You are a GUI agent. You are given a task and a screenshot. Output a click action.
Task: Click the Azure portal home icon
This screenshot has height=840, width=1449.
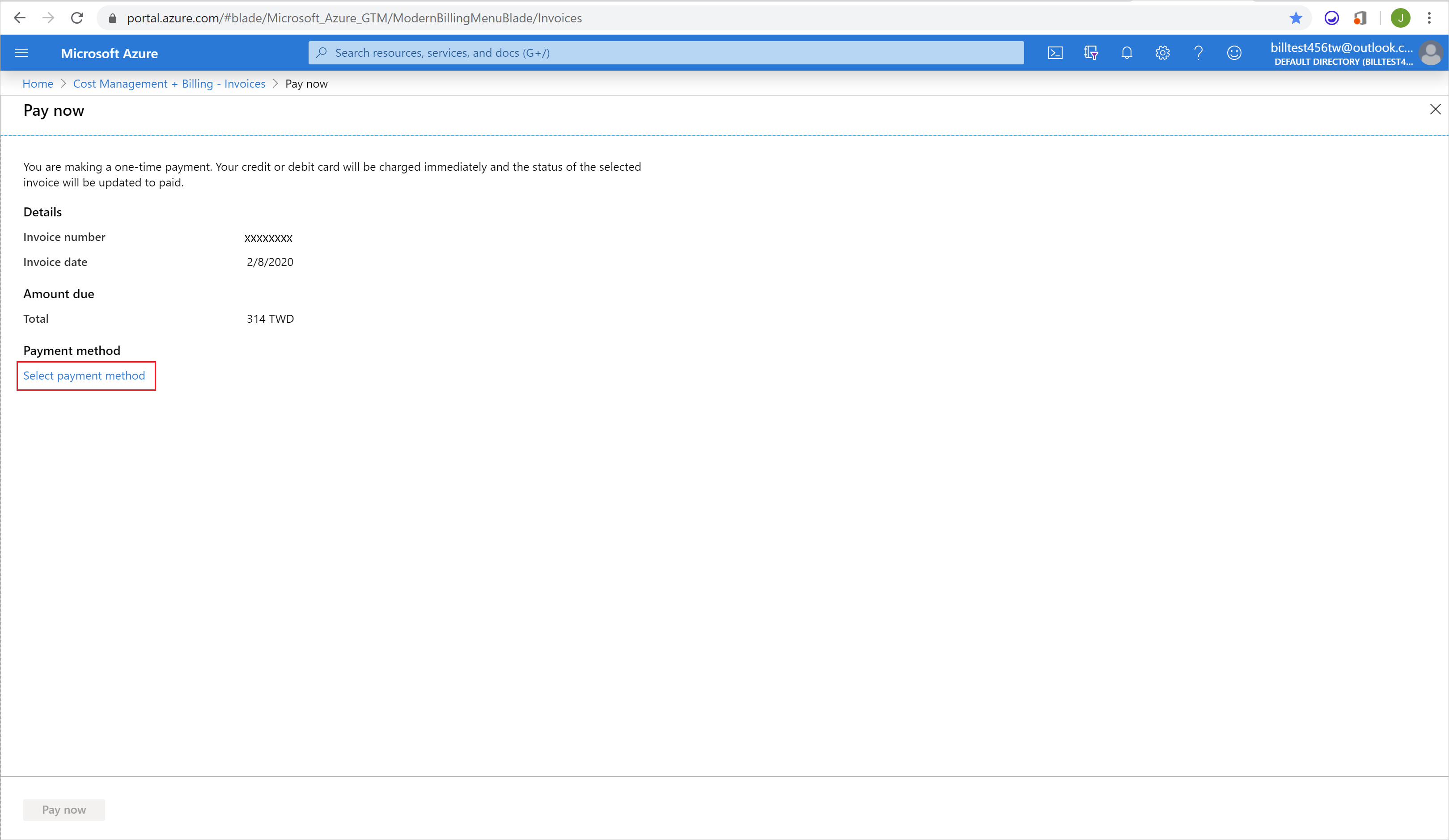point(38,83)
